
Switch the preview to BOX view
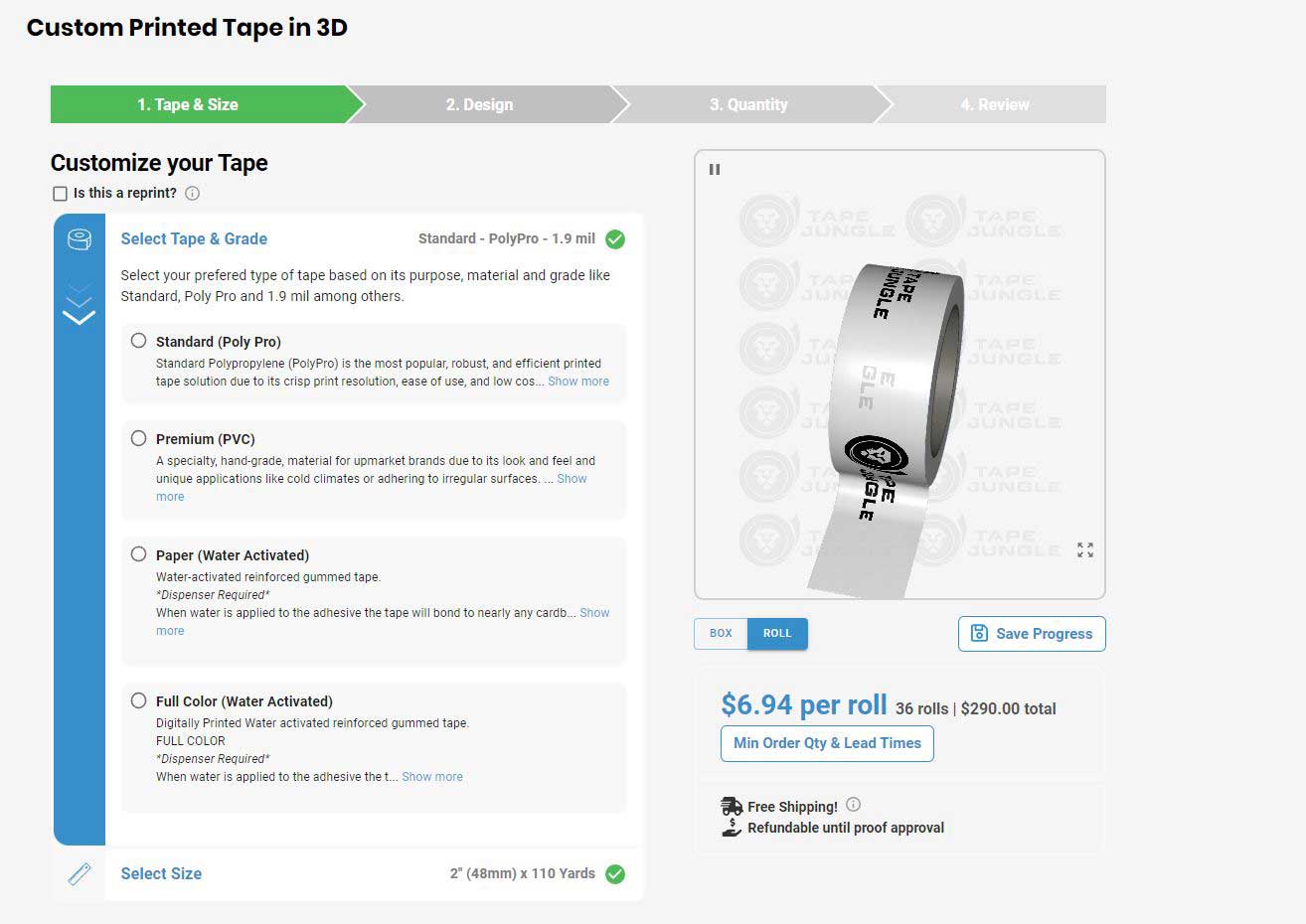tap(720, 633)
